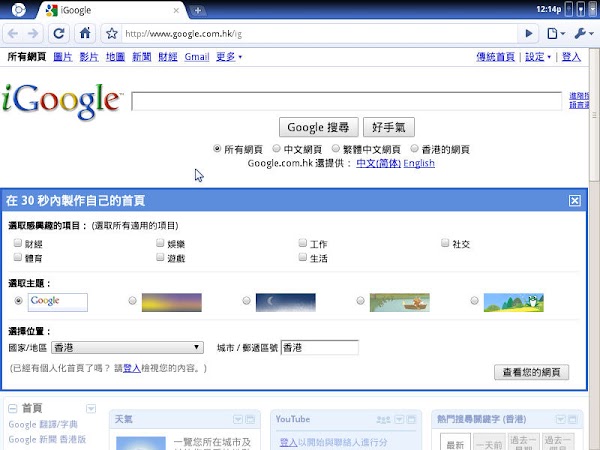Screen dimensions: 600x450
Task: Open the page menu icon
Action: tap(556, 34)
